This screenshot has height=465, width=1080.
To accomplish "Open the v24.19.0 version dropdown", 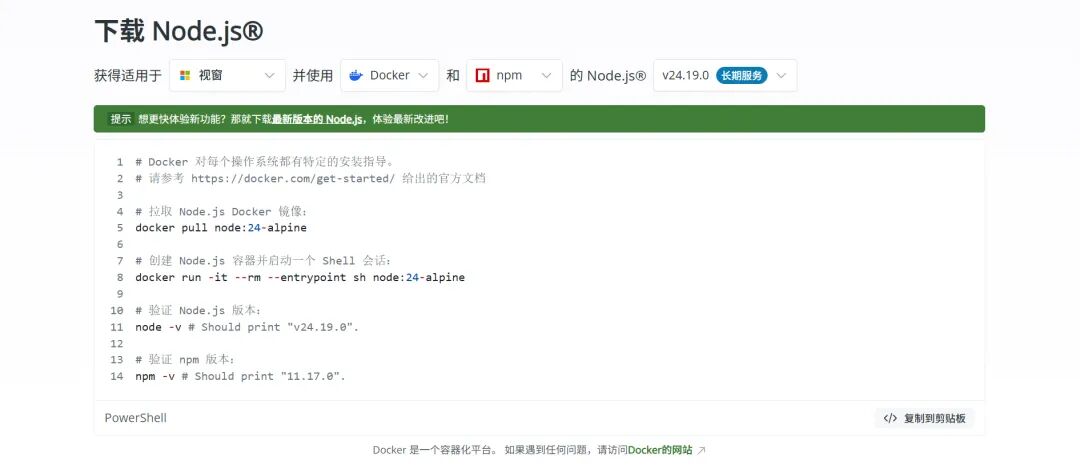I will [725, 76].
